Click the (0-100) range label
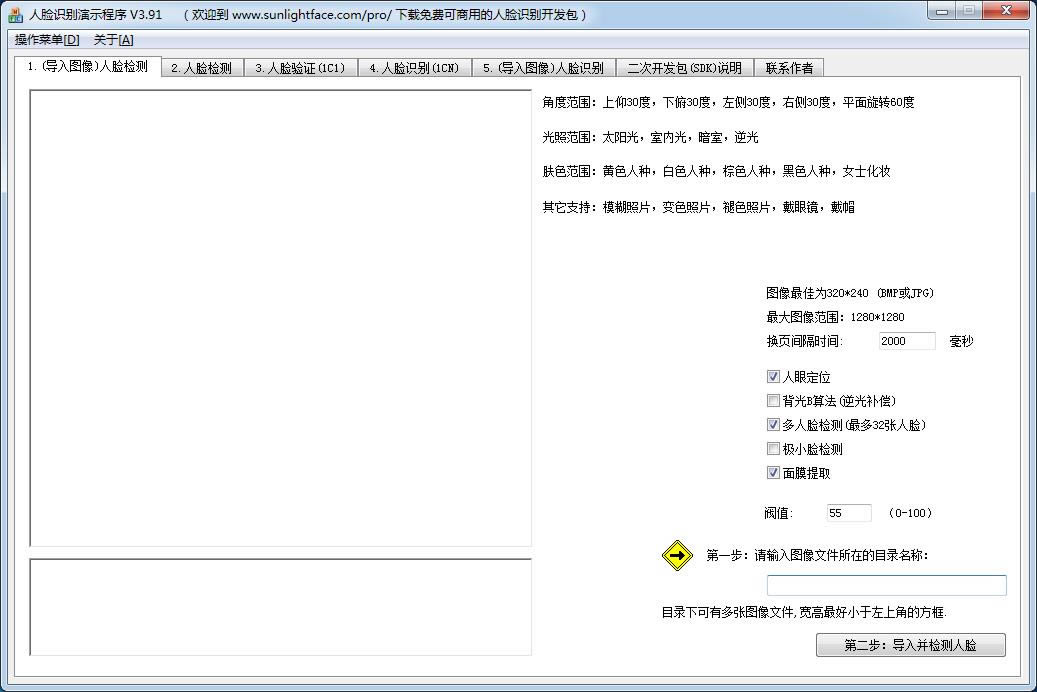 [x=910, y=513]
